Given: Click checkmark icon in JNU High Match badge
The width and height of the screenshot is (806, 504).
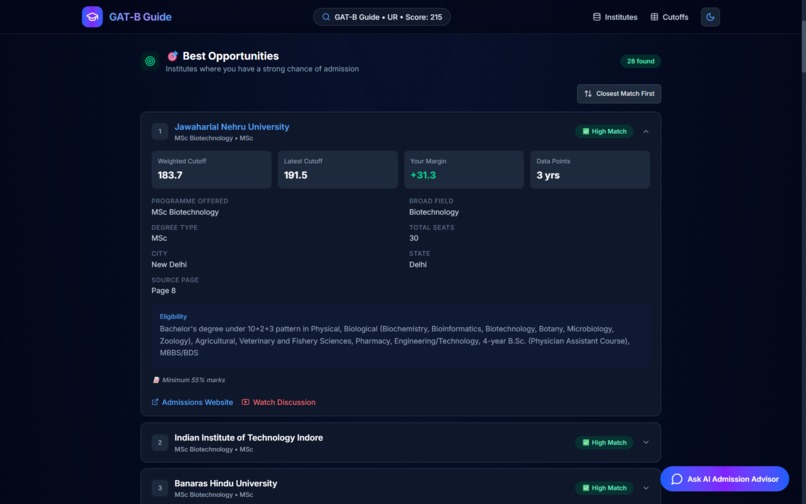Looking at the screenshot, I should point(585,132).
